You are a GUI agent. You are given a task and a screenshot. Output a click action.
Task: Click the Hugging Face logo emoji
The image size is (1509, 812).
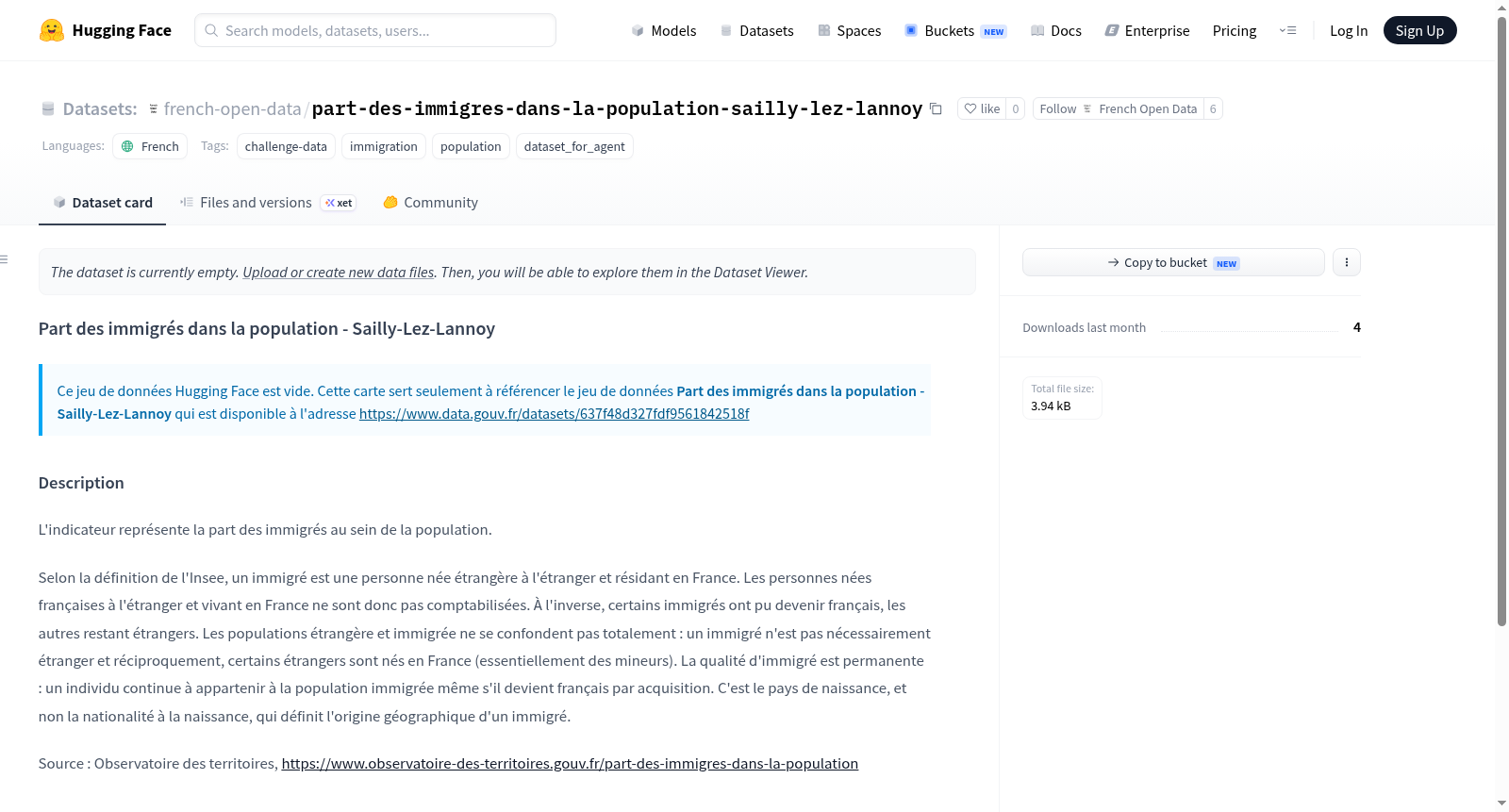point(52,30)
